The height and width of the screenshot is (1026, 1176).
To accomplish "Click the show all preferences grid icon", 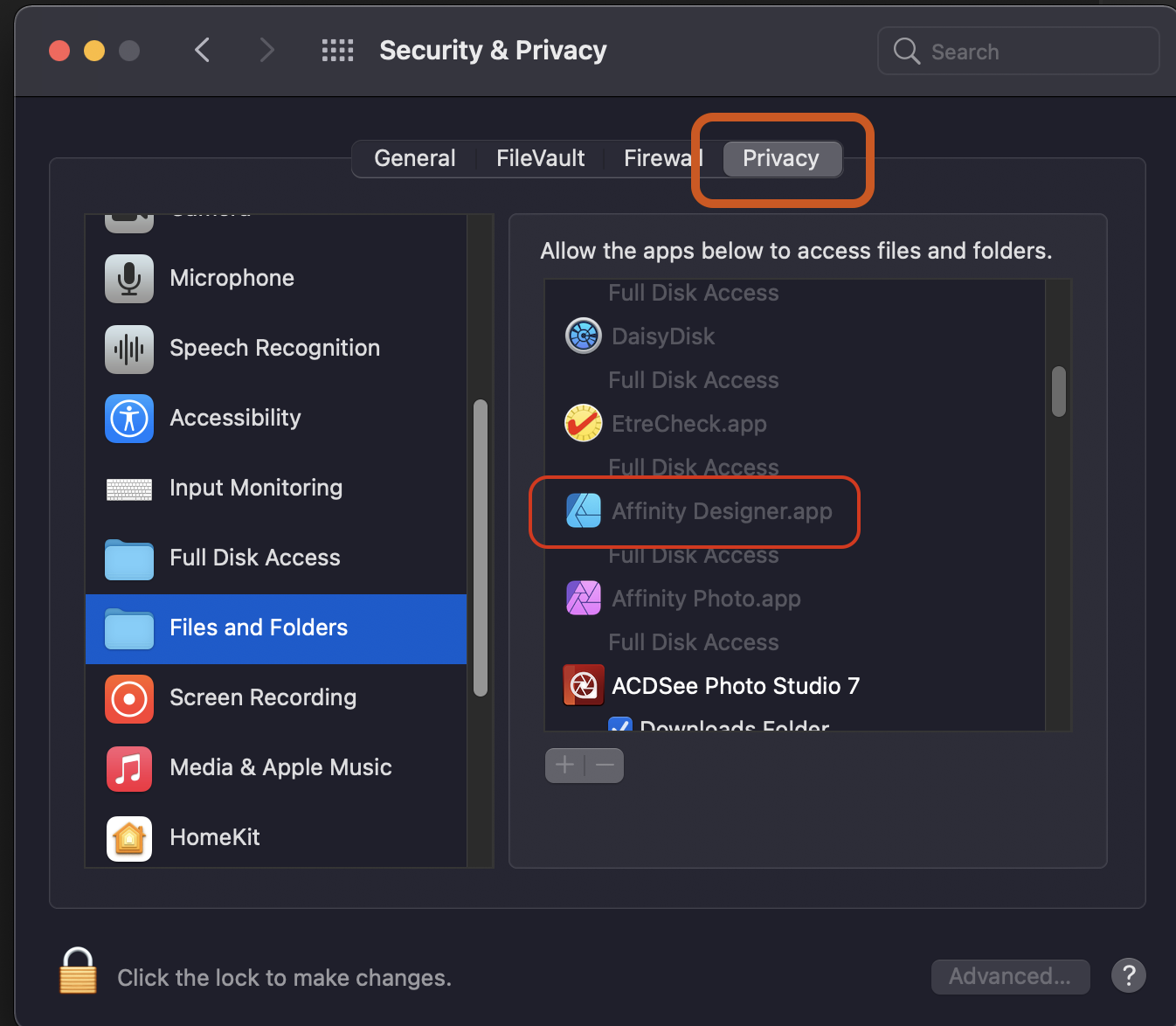I will [x=337, y=51].
